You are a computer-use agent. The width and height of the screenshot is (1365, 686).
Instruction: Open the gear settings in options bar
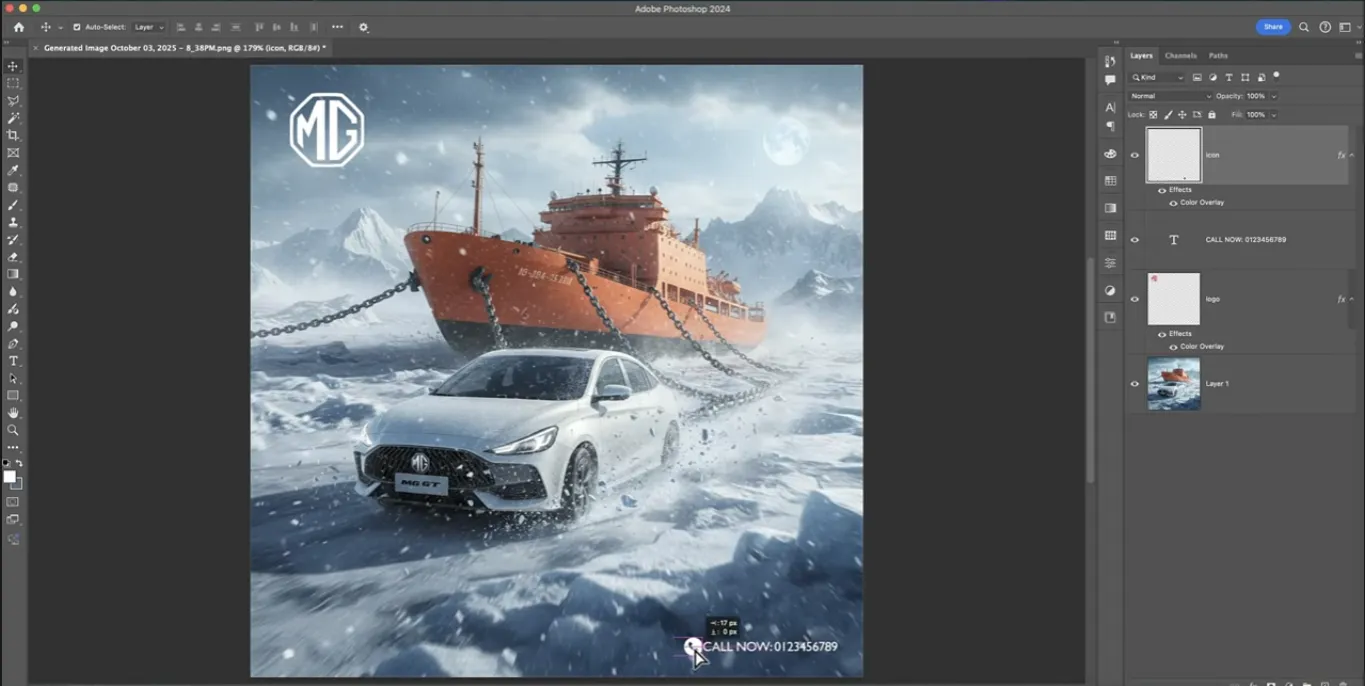[363, 27]
